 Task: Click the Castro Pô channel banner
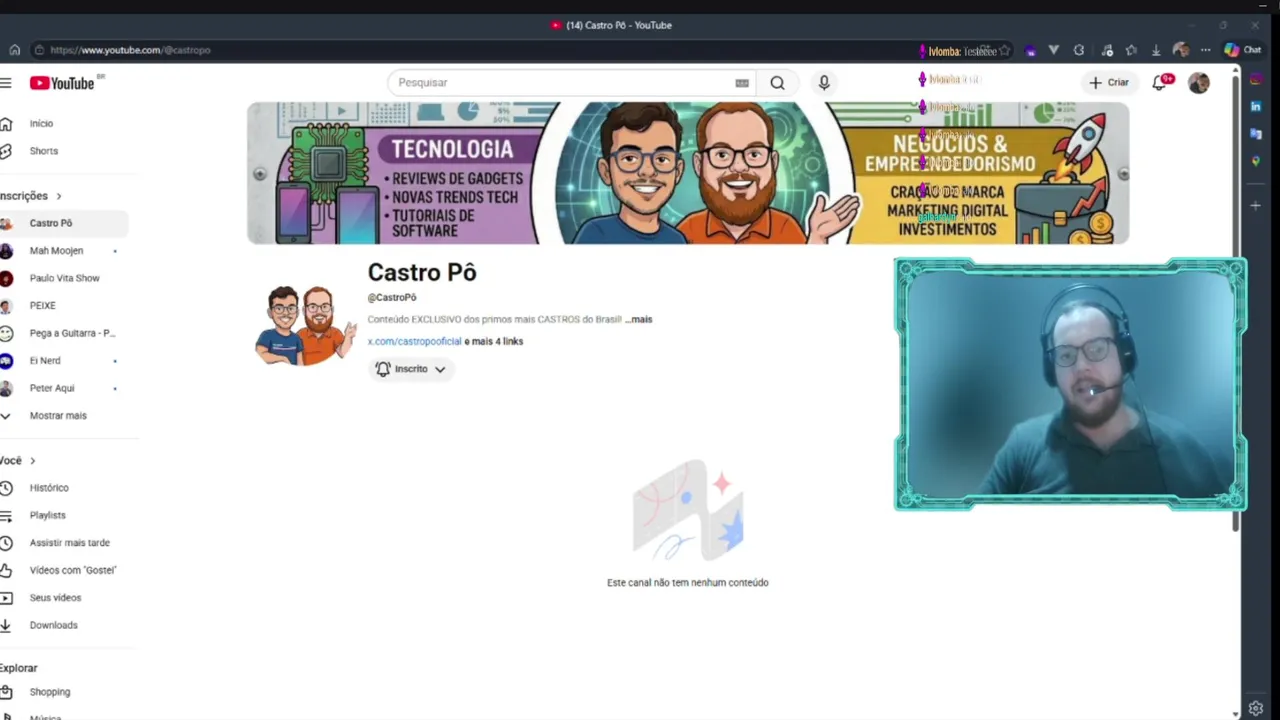(x=688, y=173)
